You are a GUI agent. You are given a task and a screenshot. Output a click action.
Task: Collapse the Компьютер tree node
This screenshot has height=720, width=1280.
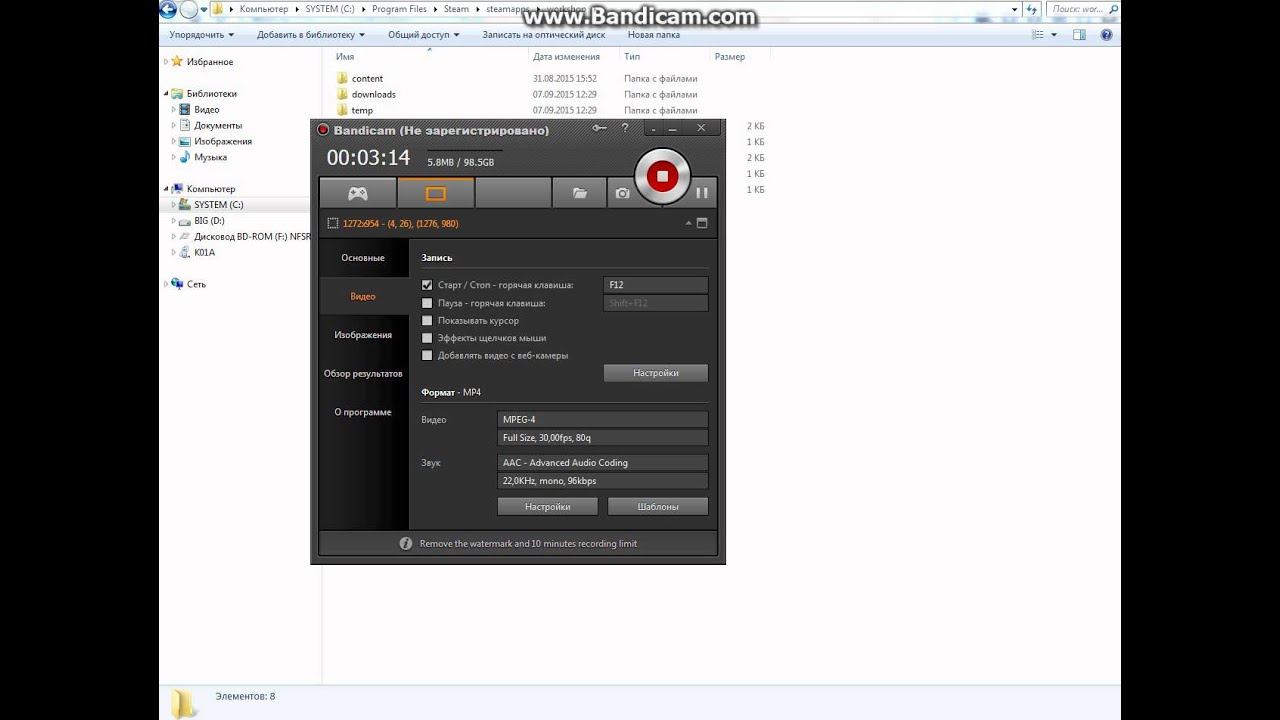(x=166, y=188)
